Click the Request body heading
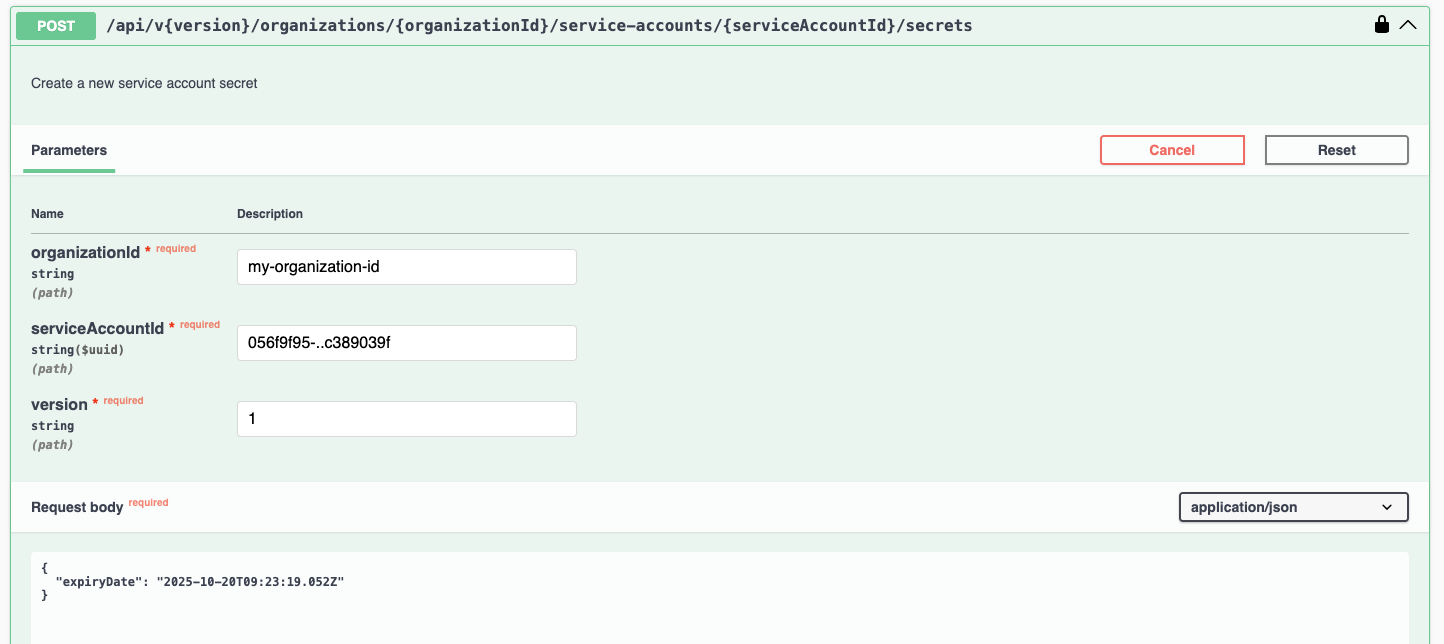1444x644 pixels. pyautogui.click(x=77, y=507)
